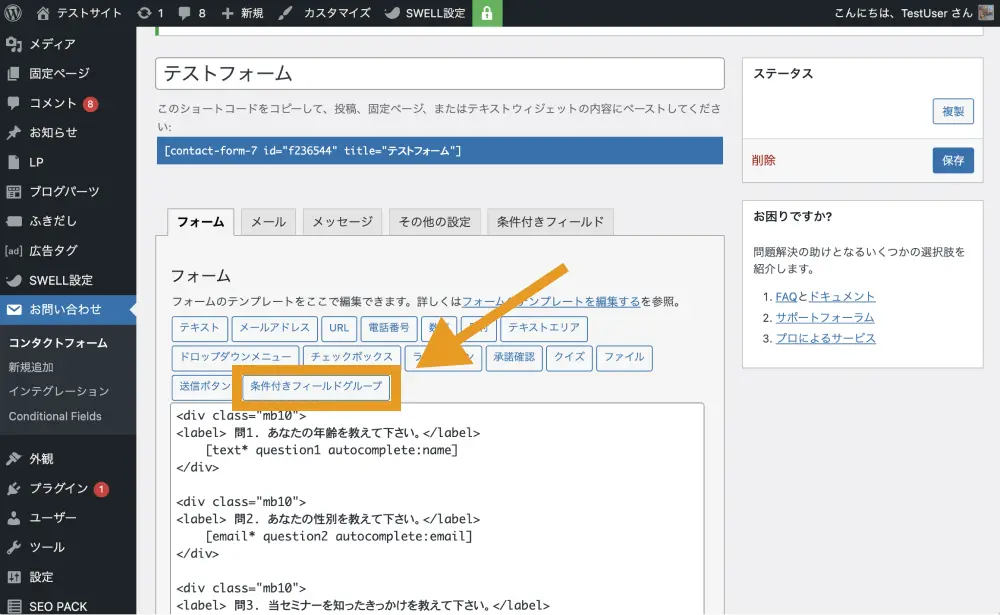Viewport: 1000px width, 615px height.
Task: Open プラグイン in the sidebar
Action: tap(58, 488)
